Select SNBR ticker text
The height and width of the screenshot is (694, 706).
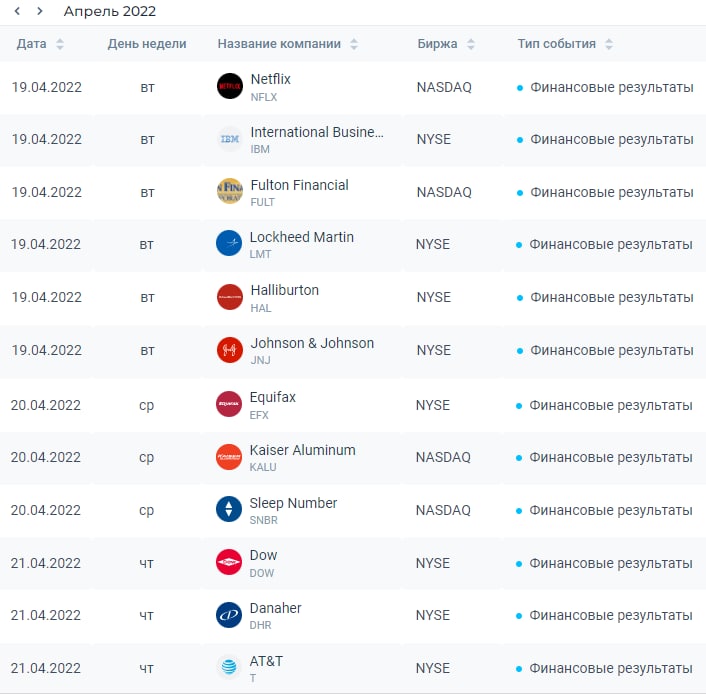point(263,521)
